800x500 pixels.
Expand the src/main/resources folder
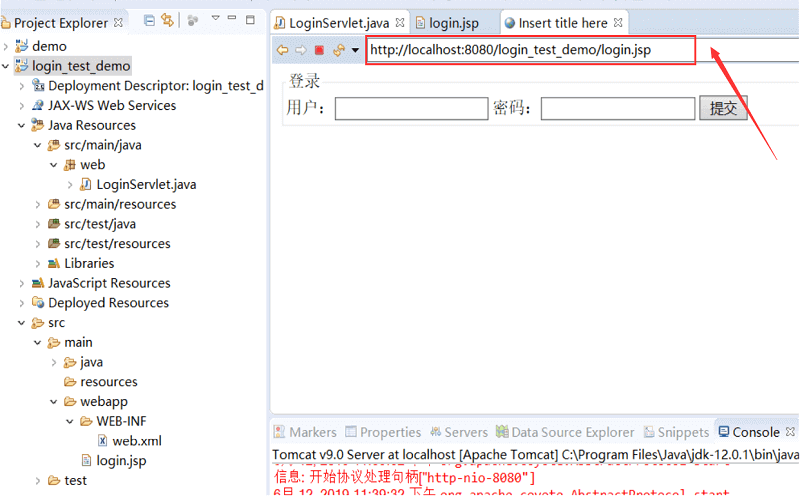point(38,205)
